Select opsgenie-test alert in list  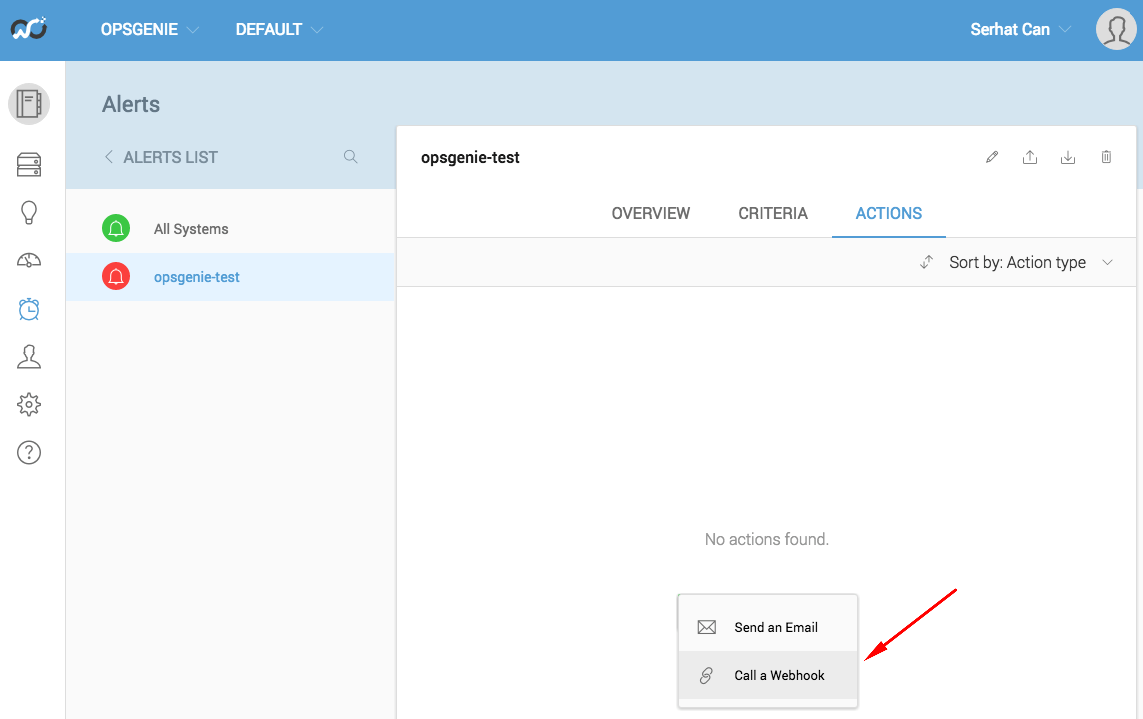coord(230,277)
